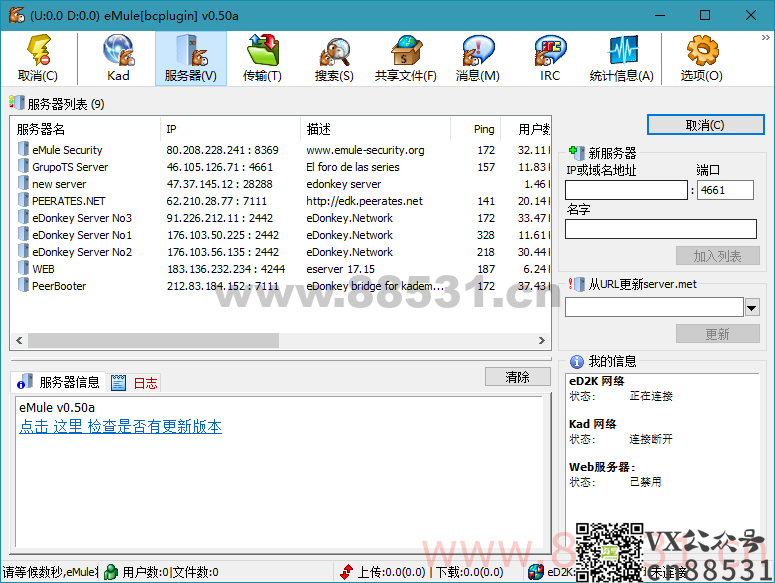The height and width of the screenshot is (583, 775).
Task: Click the status bar upload/download rate text
Action: (x=430, y=572)
